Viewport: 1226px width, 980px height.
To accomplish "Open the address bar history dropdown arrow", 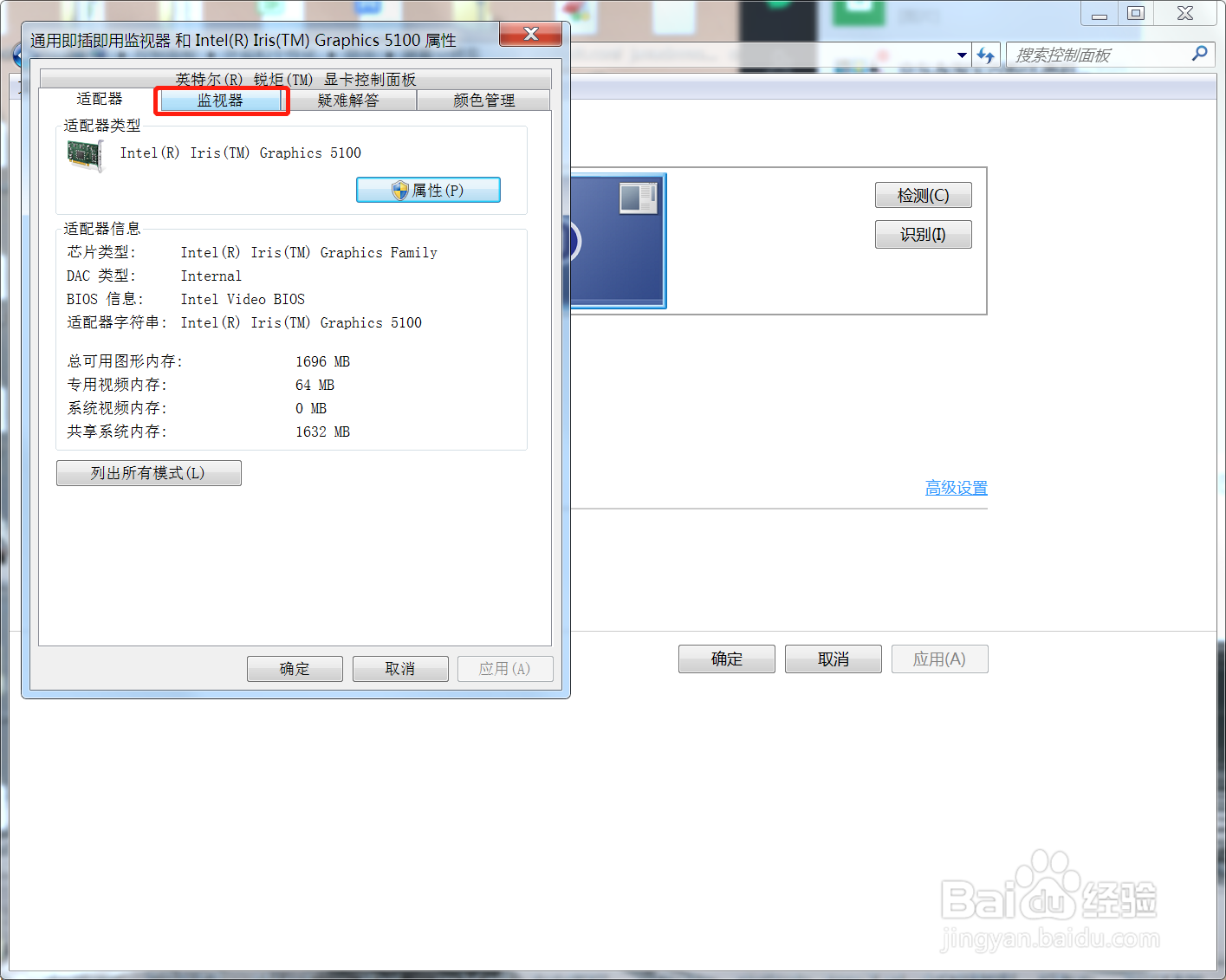I will [x=961, y=54].
